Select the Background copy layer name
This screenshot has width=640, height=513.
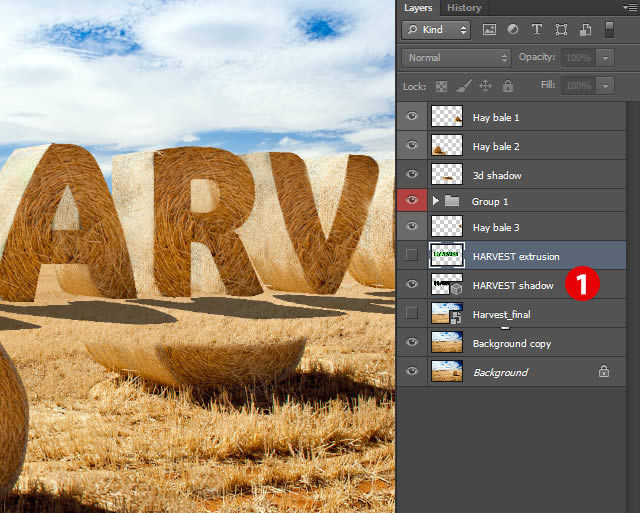(x=512, y=344)
